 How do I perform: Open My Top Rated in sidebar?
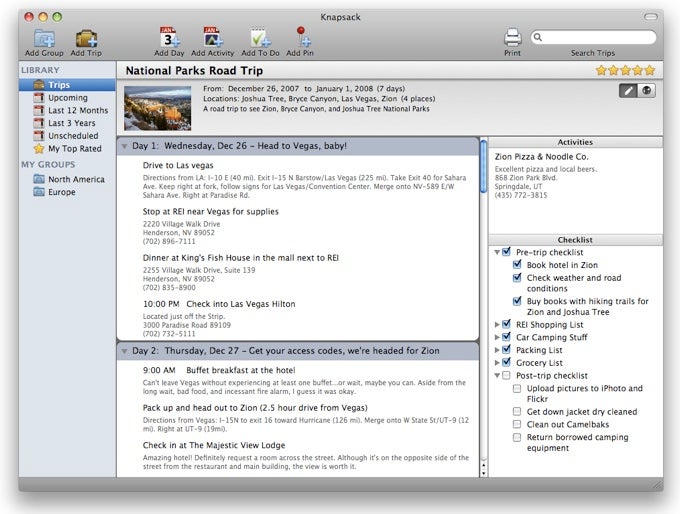point(74,148)
